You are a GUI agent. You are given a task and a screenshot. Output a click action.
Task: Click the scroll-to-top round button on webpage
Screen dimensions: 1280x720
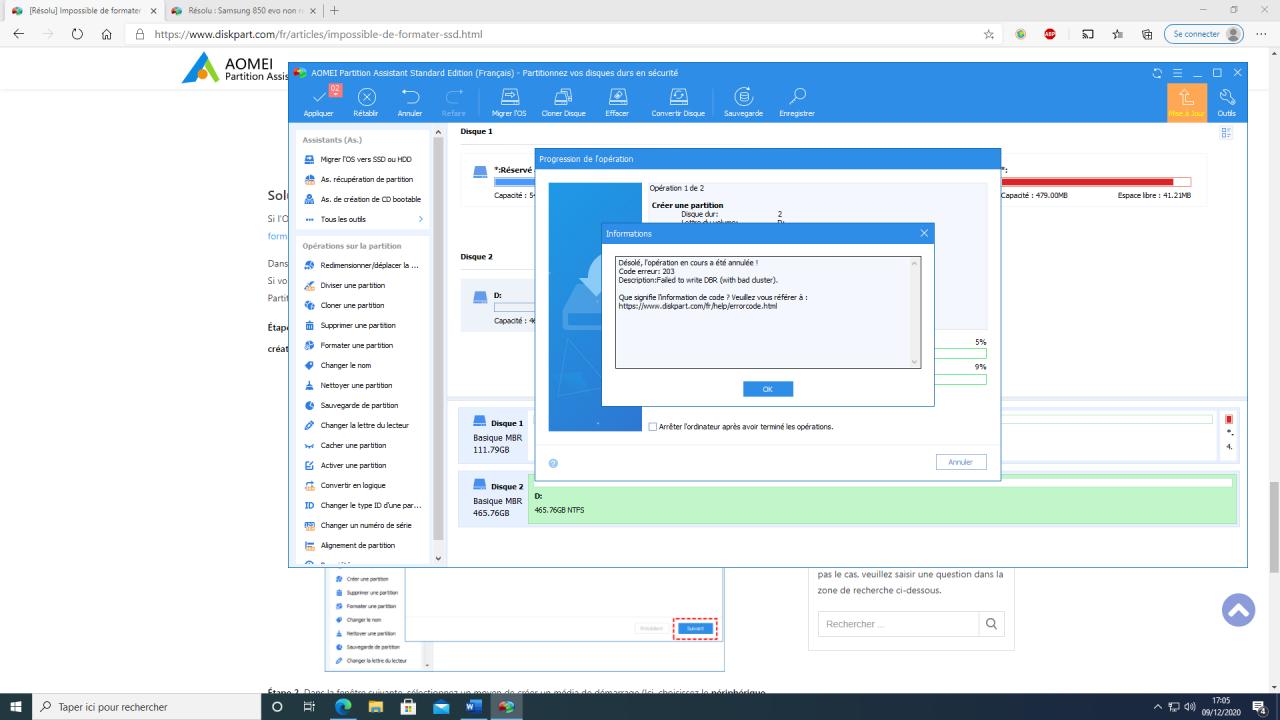click(1238, 610)
